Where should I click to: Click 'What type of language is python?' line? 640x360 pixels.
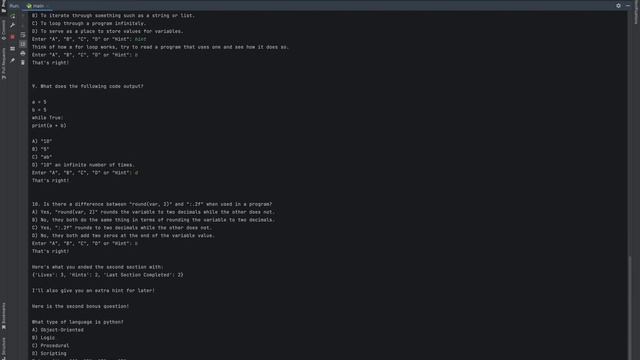click(x=78, y=322)
